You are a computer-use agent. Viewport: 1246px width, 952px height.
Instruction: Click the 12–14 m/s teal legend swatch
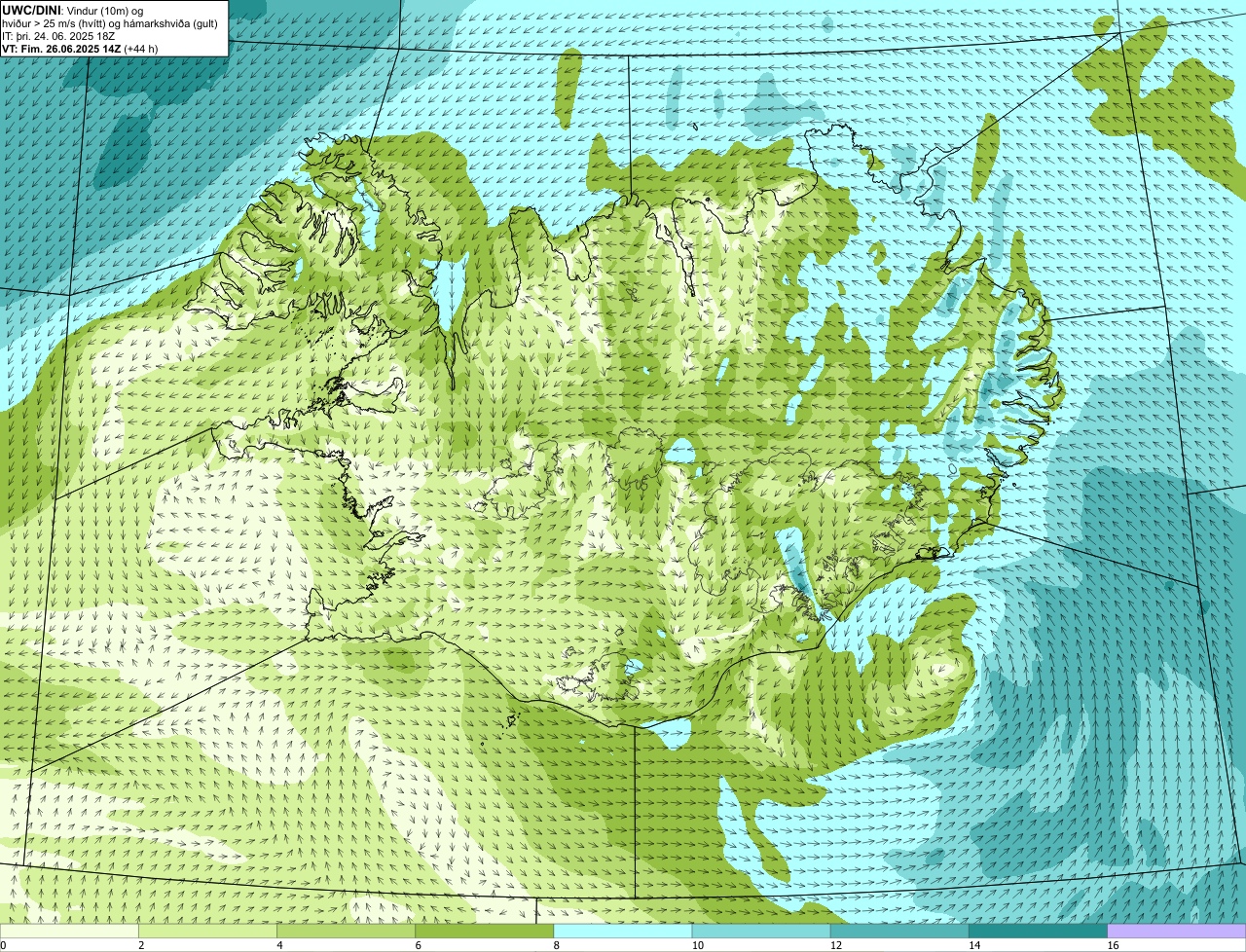[899, 931]
